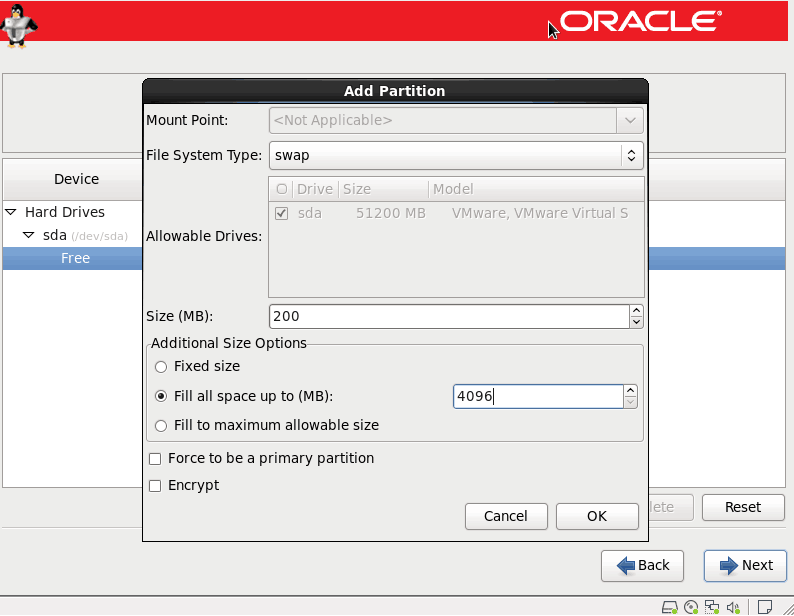Click the 4096 fill size input field
The image size is (794, 616).
click(538, 396)
